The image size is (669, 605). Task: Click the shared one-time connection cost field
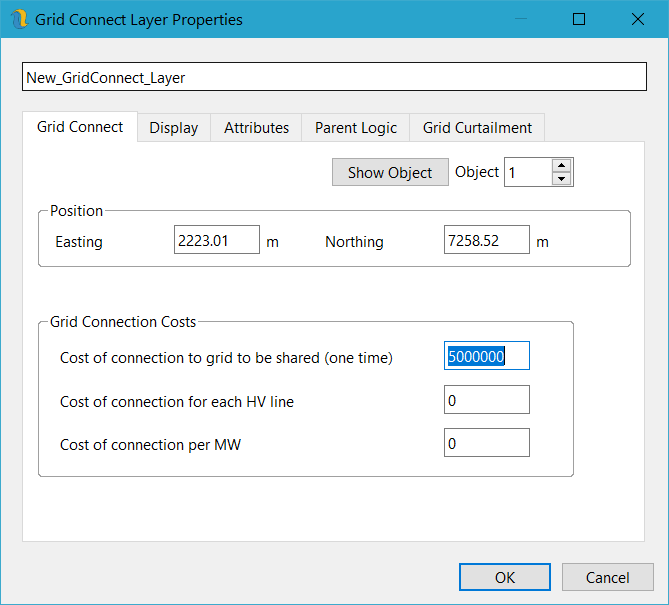click(x=486, y=356)
